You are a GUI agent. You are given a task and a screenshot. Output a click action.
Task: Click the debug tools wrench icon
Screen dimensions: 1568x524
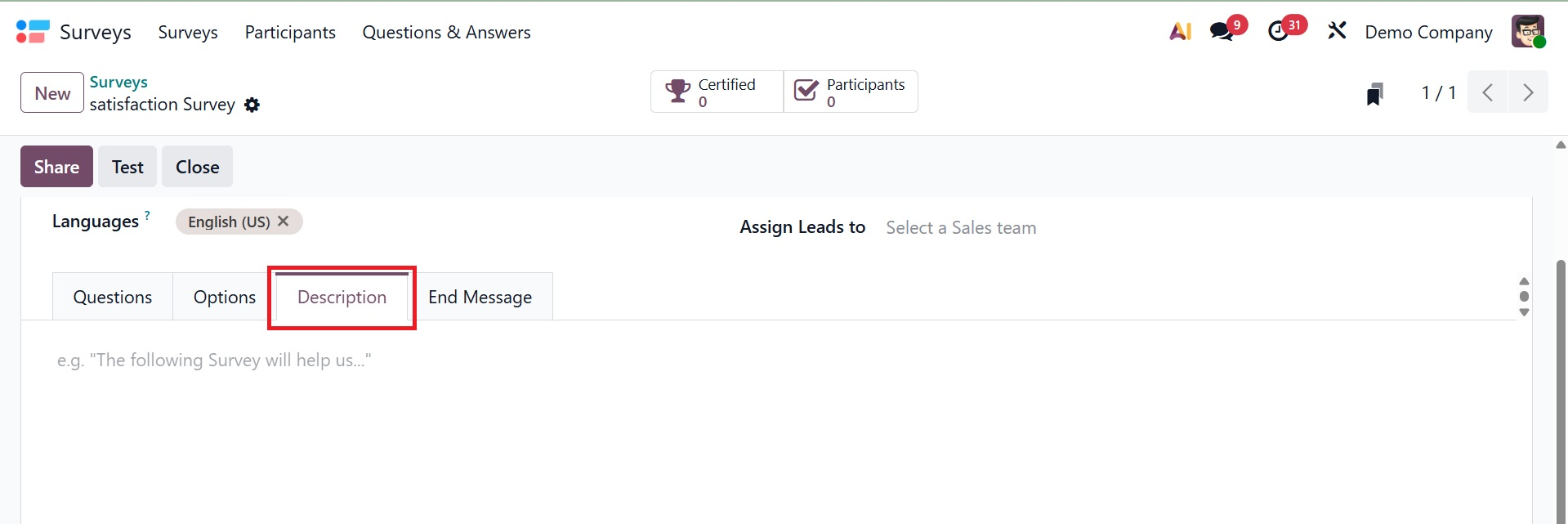tap(1337, 32)
